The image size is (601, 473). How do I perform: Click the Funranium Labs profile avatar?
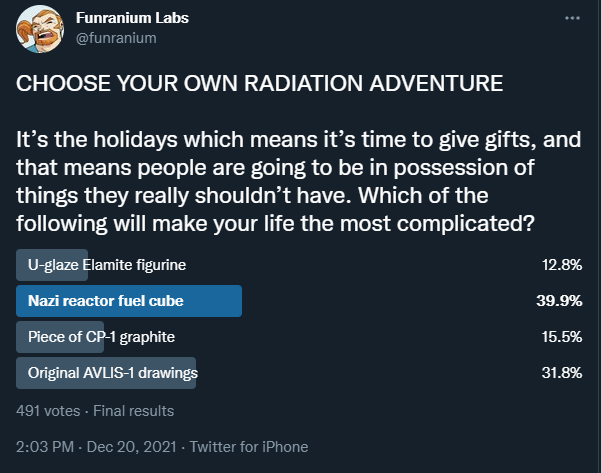pyautogui.click(x=40, y=29)
